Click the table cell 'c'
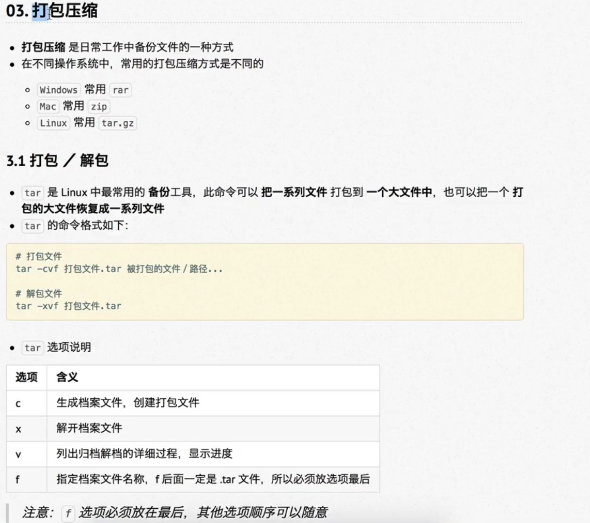This screenshot has width=590, height=523. tap(26, 403)
